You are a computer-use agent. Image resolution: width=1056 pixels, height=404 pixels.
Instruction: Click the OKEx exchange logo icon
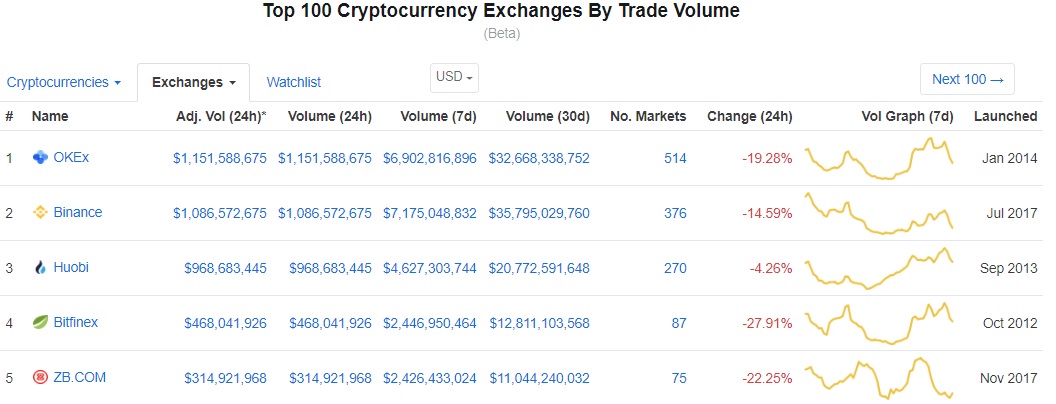point(41,157)
